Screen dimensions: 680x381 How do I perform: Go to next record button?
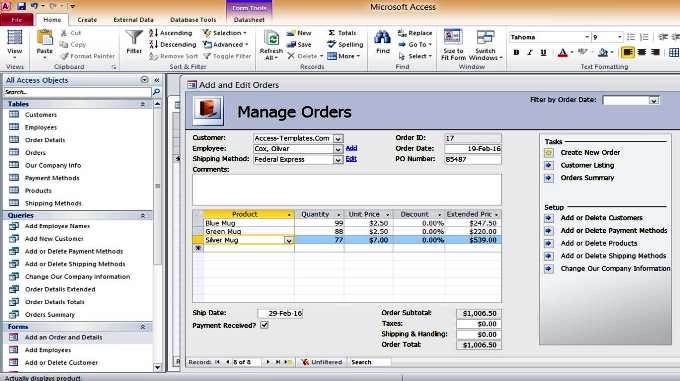[268, 362]
